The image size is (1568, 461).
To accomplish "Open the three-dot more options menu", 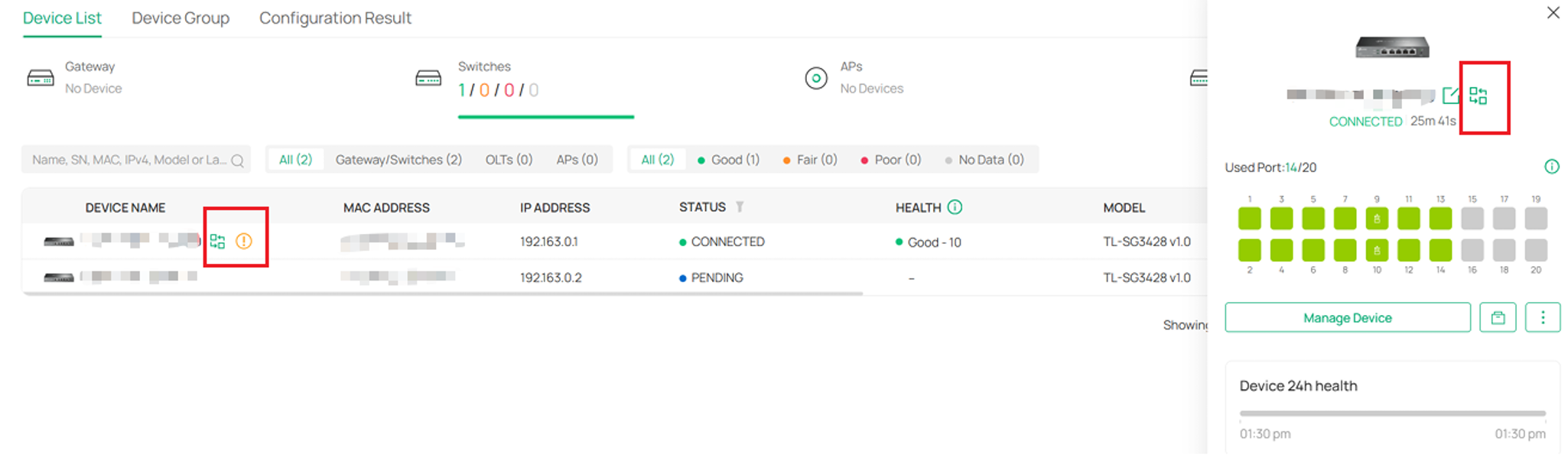I will 1543,317.
